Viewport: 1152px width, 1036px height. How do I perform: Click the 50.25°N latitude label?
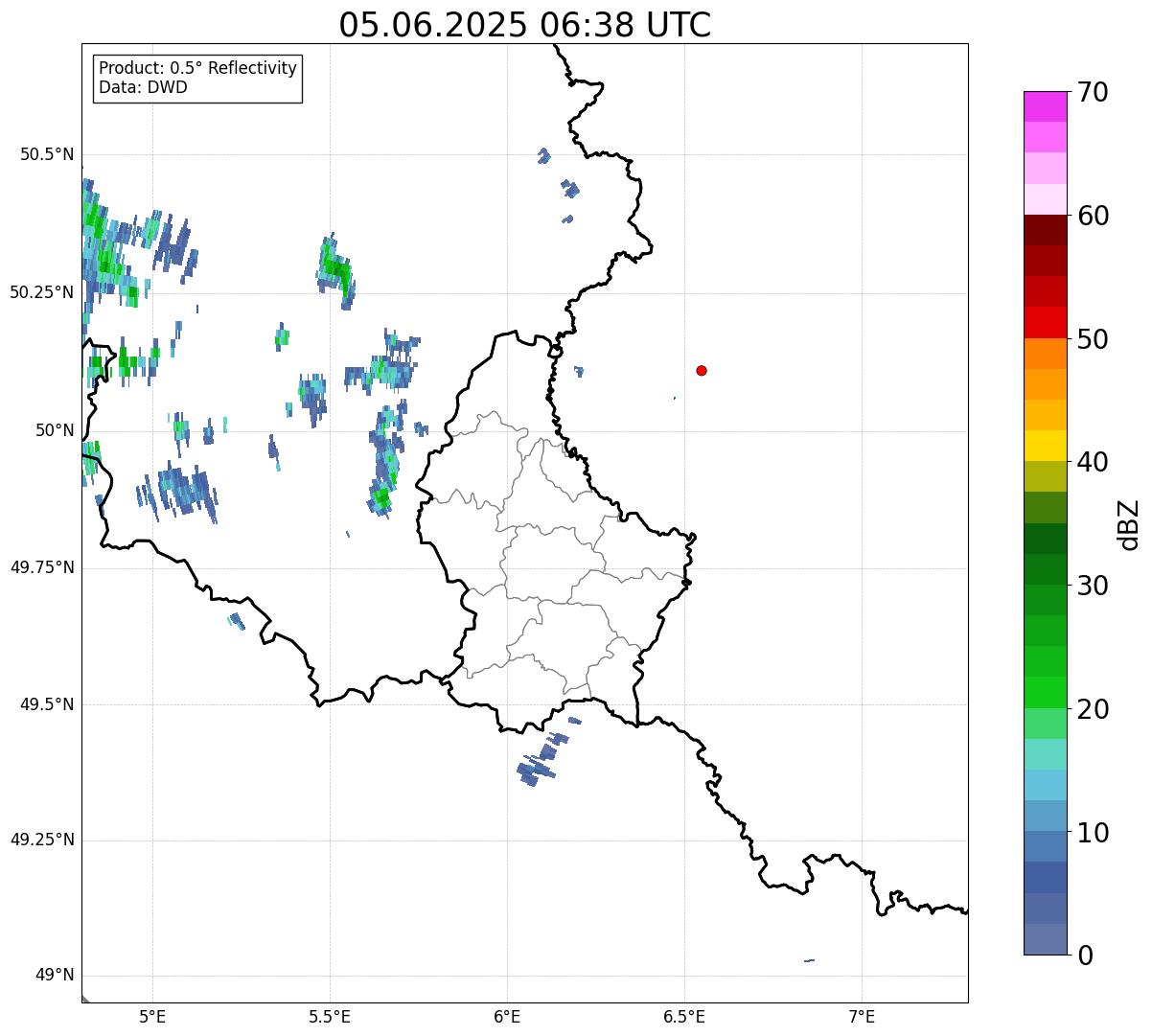pos(41,292)
